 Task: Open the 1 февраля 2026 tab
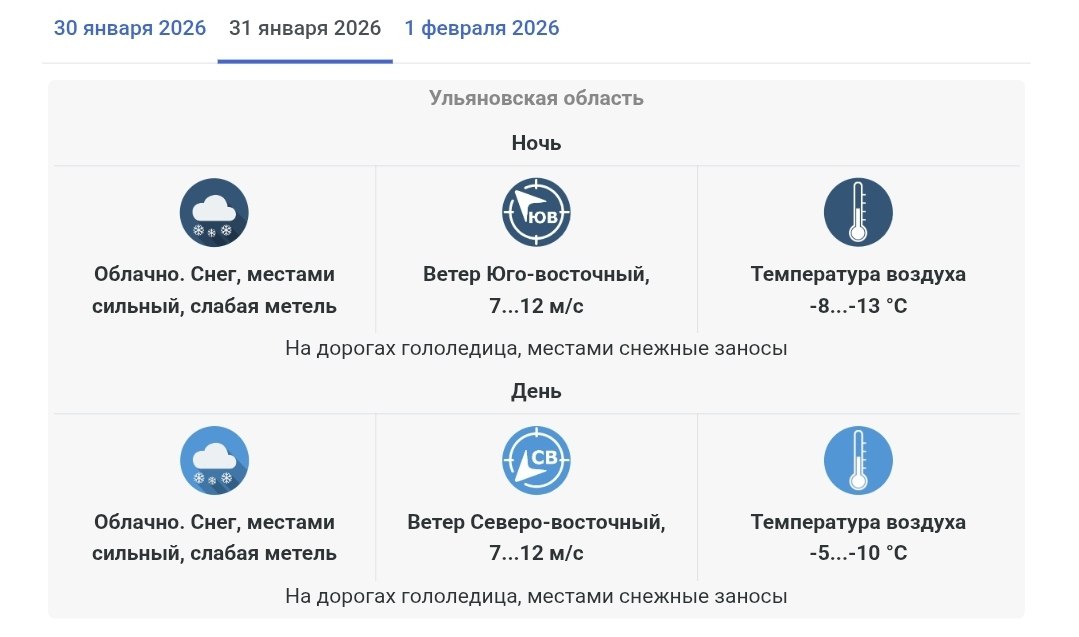pos(482,28)
